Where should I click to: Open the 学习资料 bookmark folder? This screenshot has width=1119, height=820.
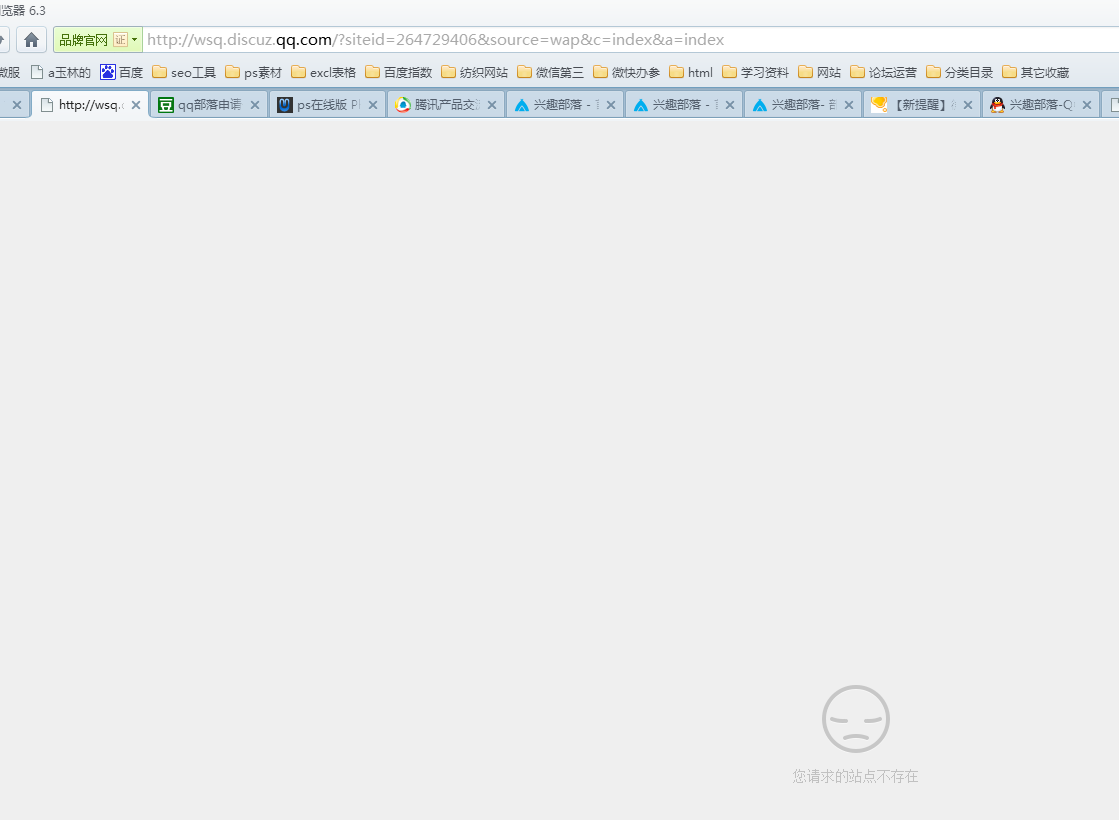pos(756,72)
